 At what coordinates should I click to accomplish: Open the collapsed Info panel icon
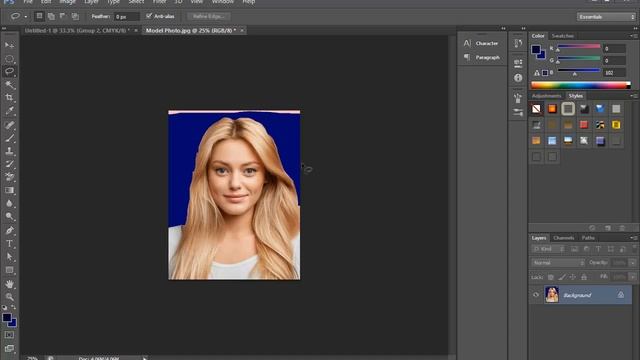click(518, 78)
